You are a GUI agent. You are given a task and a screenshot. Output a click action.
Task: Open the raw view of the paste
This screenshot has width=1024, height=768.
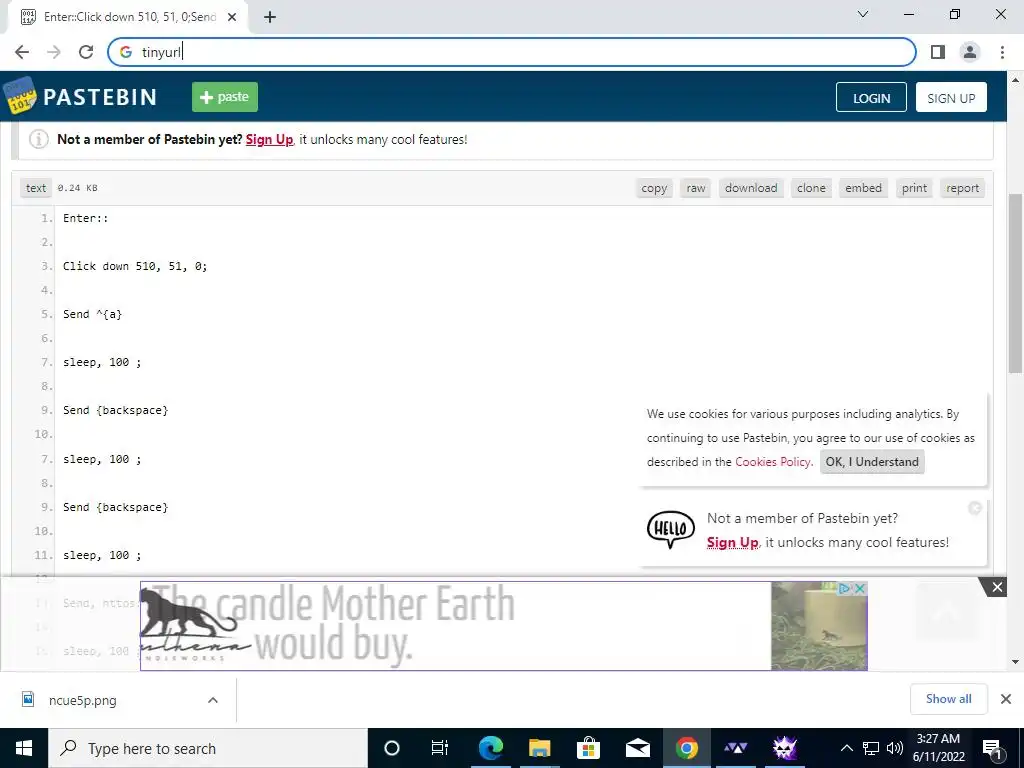696,188
